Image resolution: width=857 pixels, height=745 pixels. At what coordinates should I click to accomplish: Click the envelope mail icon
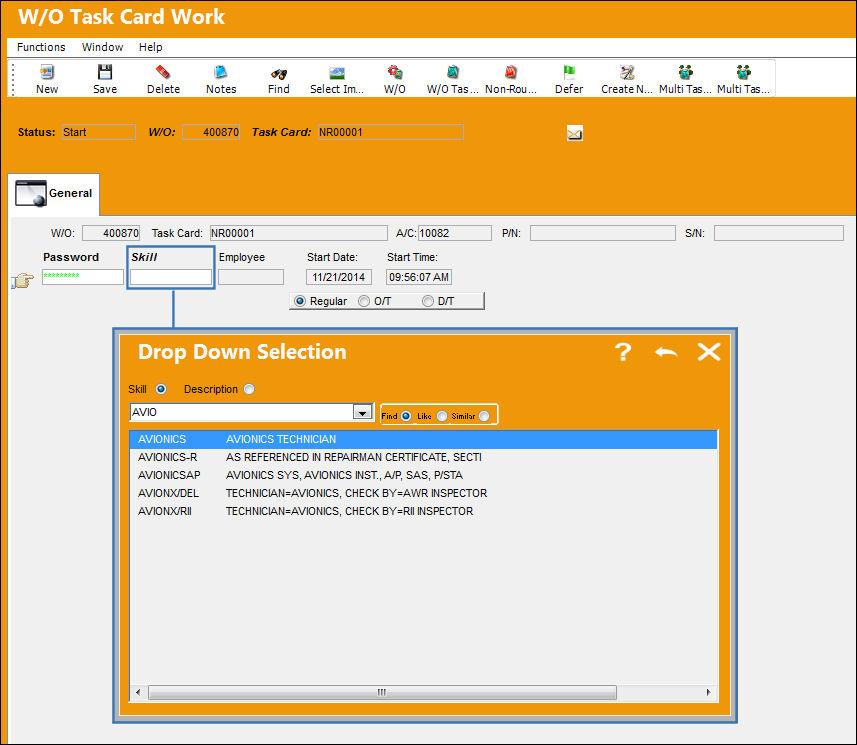pos(574,133)
